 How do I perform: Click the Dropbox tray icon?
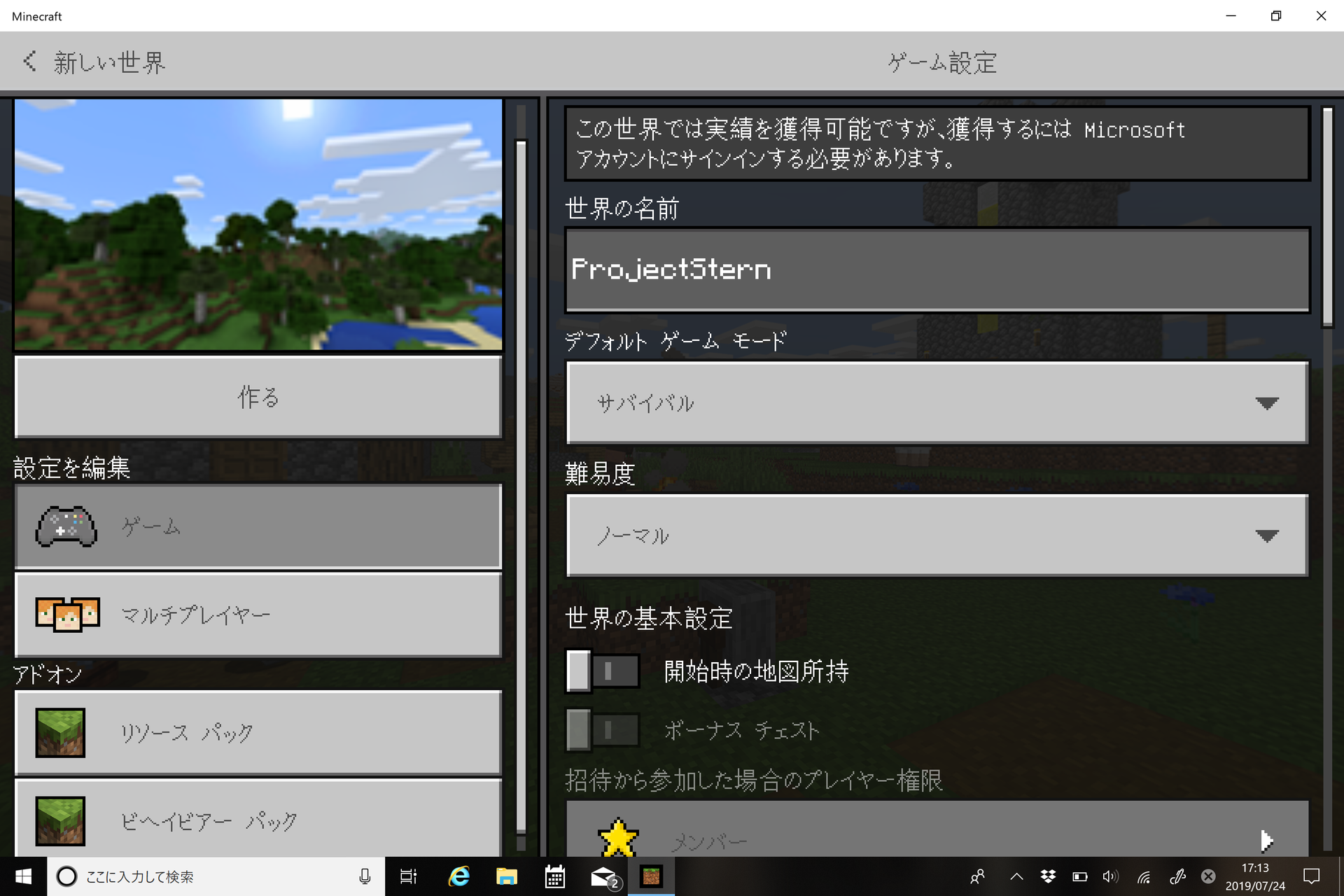coord(1048,876)
